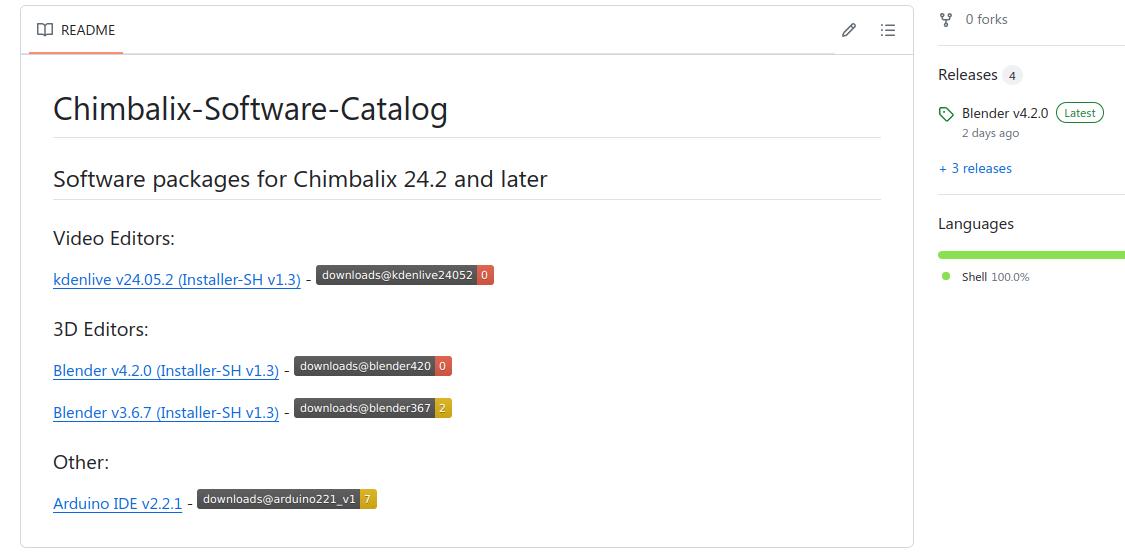Image resolution: width=1125 pixels, height=557 pixels.
Task: Open the Blender v4.2.0 latest release
Action: point(1004,113)
